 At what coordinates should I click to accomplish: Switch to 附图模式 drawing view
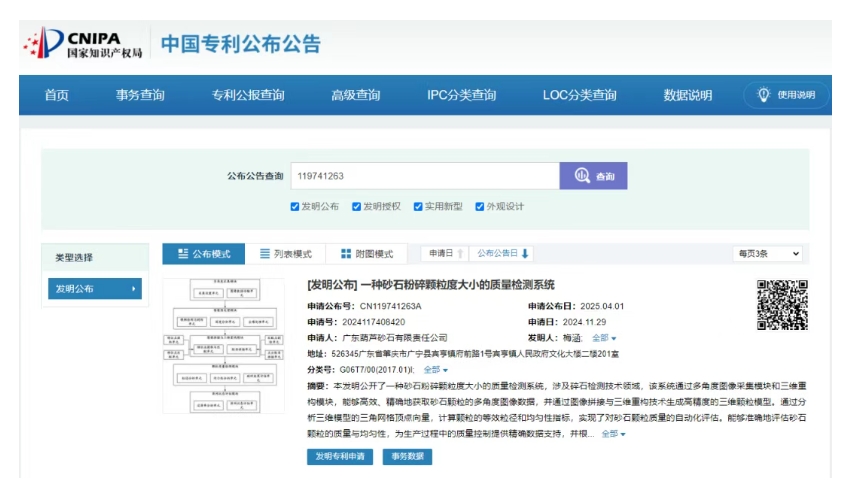pyautogui.click(x=367, y=254)
